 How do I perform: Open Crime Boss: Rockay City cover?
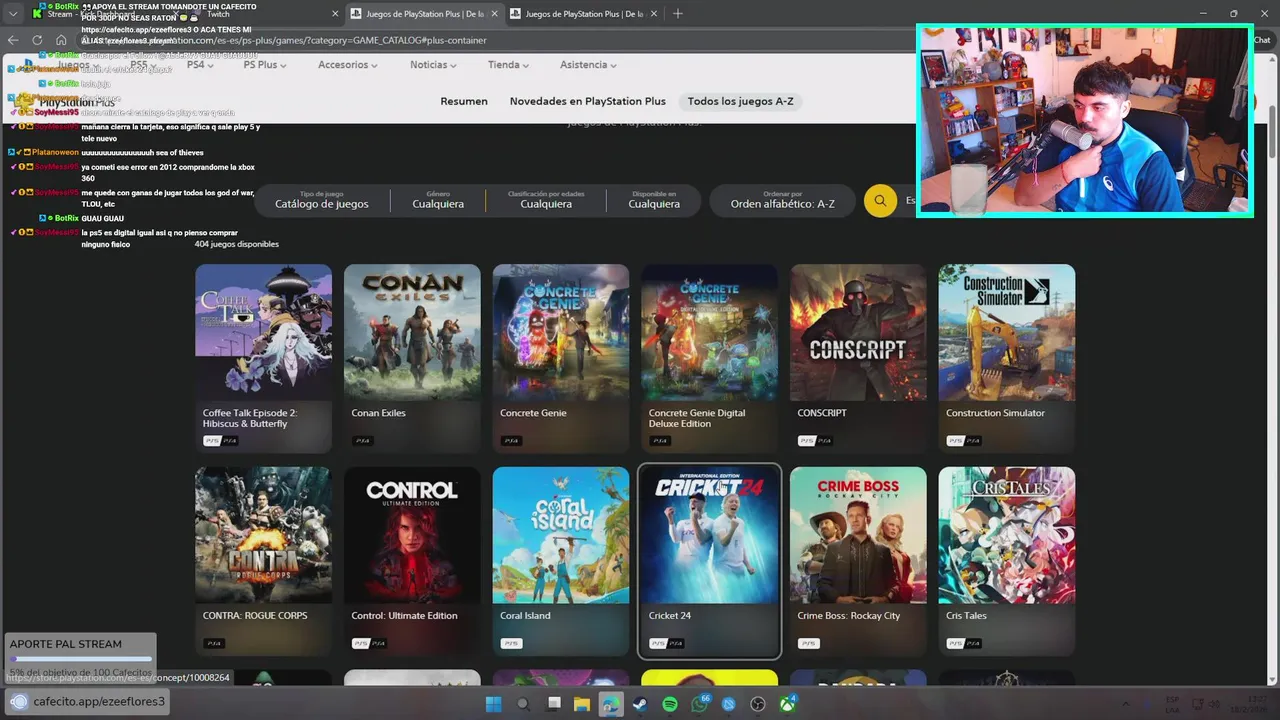point(858,535)
